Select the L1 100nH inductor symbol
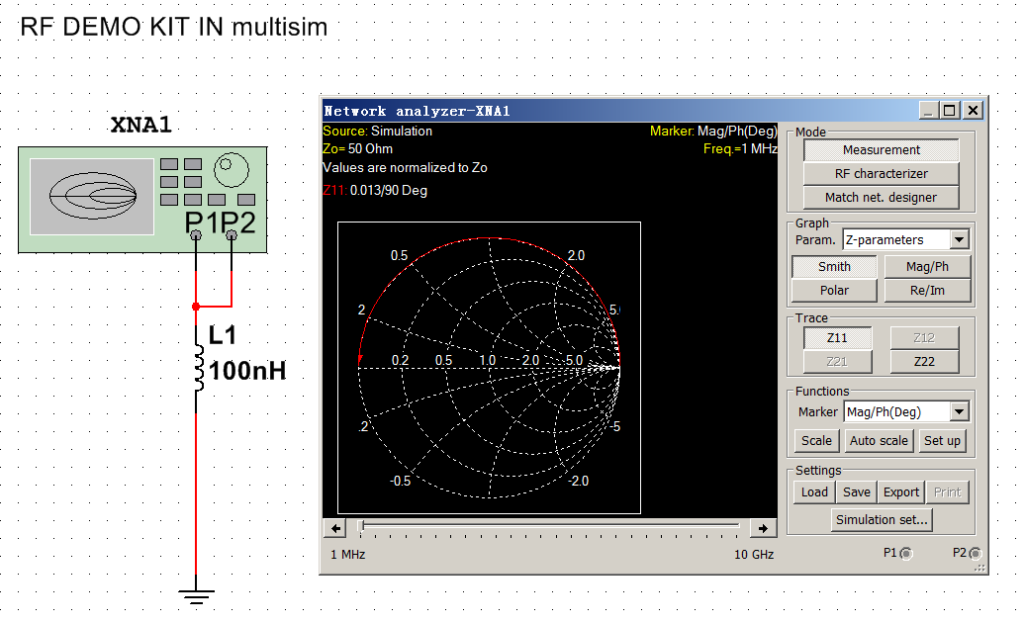This screenshot has width=1024, height=624. click(x=197, y=367)
